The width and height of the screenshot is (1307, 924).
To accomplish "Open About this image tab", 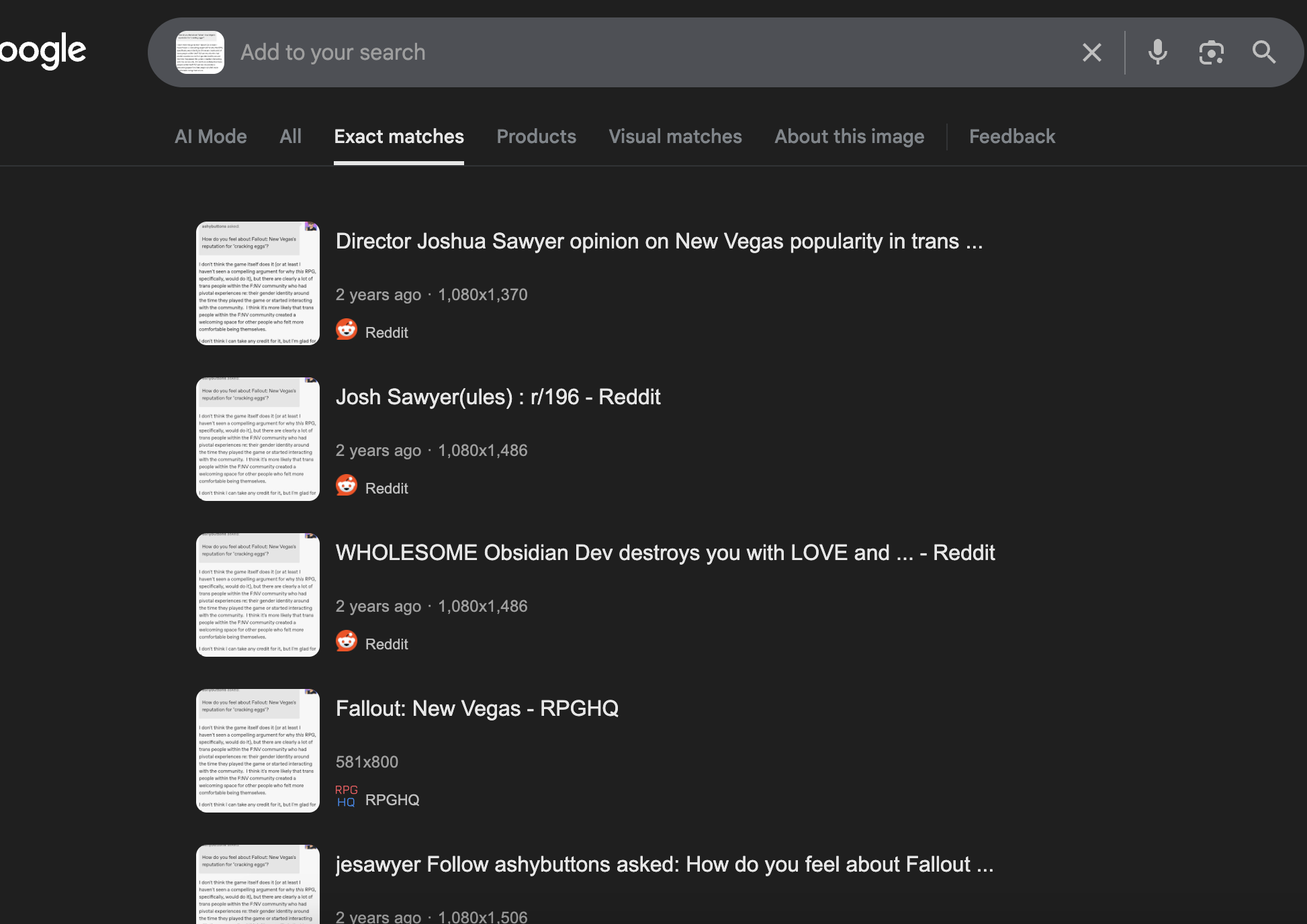I will click(849, 136).
